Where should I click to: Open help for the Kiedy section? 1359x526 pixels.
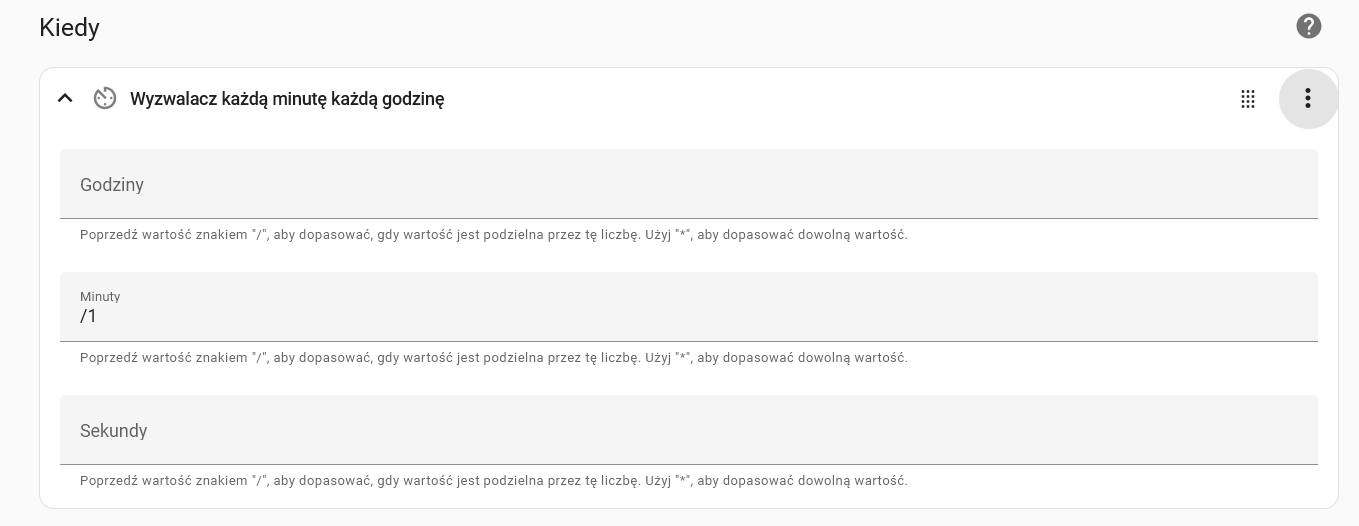(1309, 26)
